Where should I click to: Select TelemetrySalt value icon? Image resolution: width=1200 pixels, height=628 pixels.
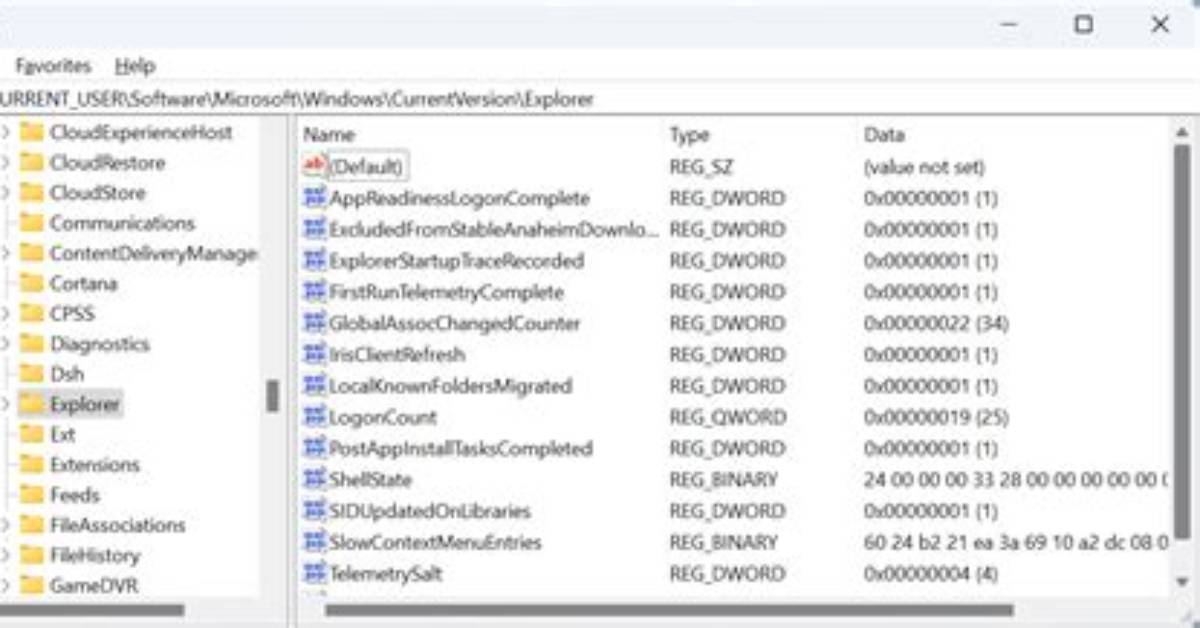pyautogui.click(x=315, y=573)
